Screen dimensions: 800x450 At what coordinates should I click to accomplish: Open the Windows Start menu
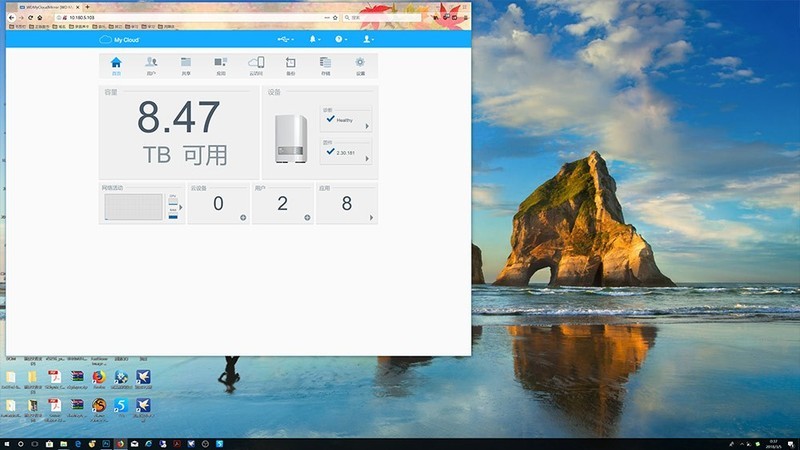(x=7, y=444)
